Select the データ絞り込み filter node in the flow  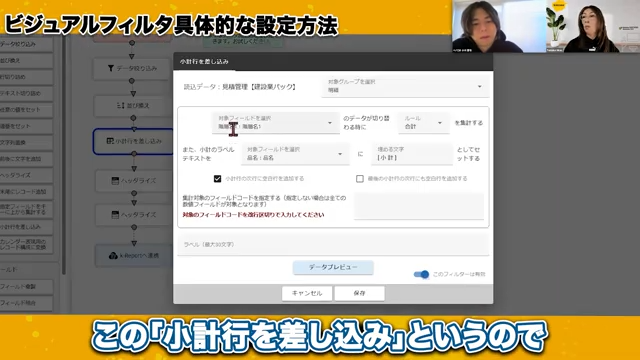pos(131,68)
